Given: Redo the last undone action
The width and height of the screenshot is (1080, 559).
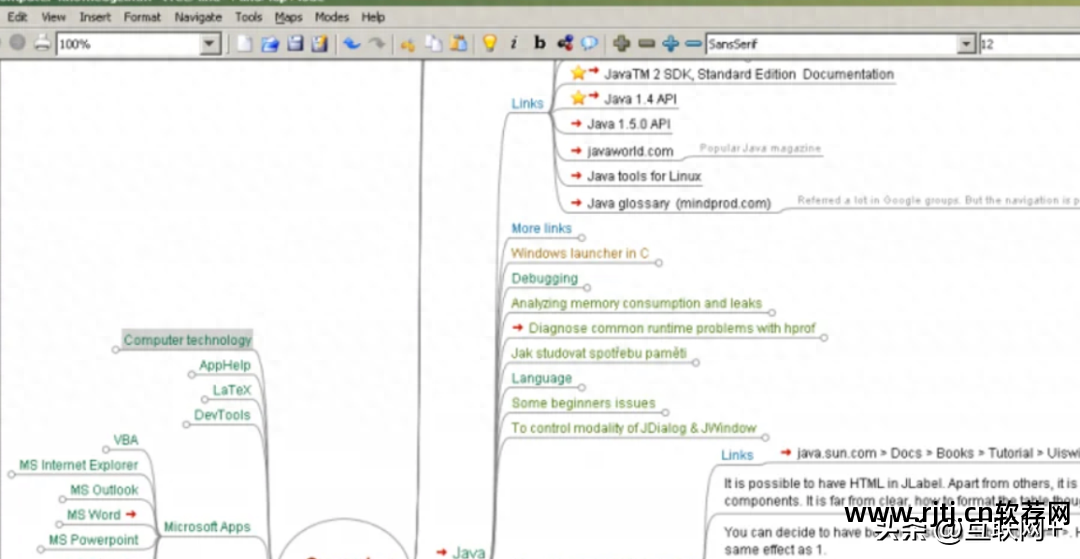Looking at the screenshot, I should pyautogui.click(x=376, y=44).
